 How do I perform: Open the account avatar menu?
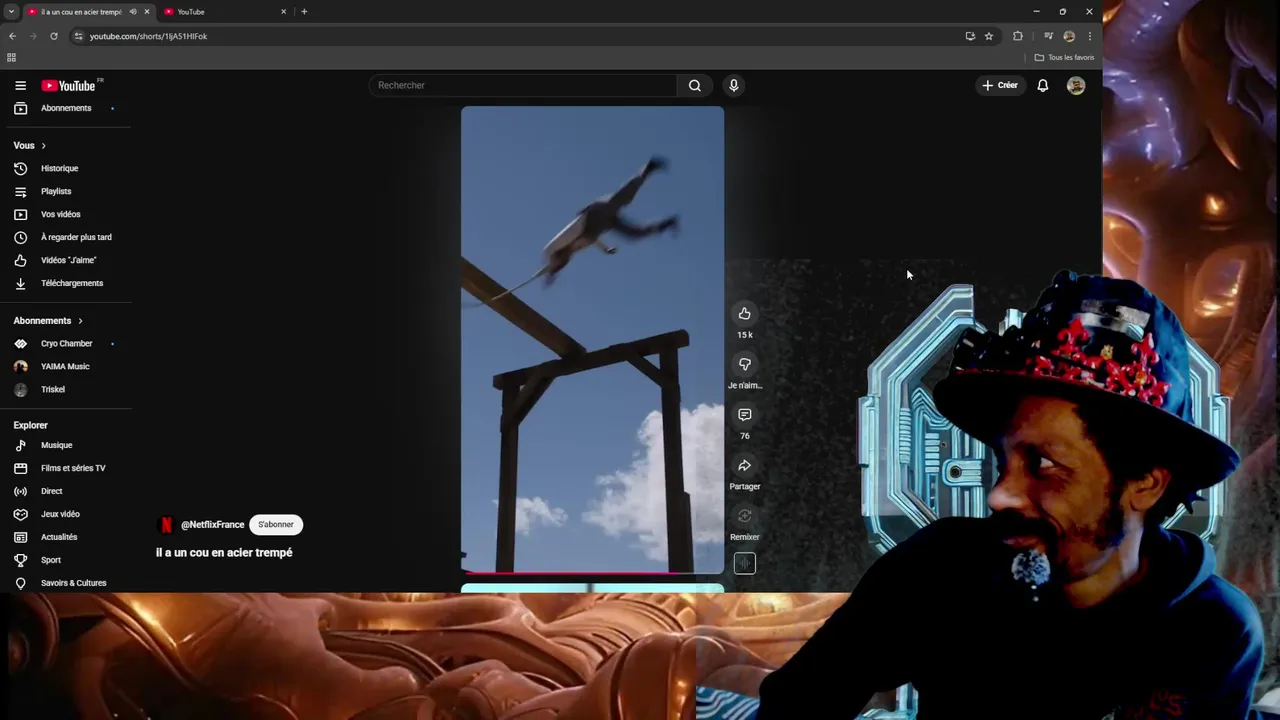pyautogui.click(x=1076, y=85)
